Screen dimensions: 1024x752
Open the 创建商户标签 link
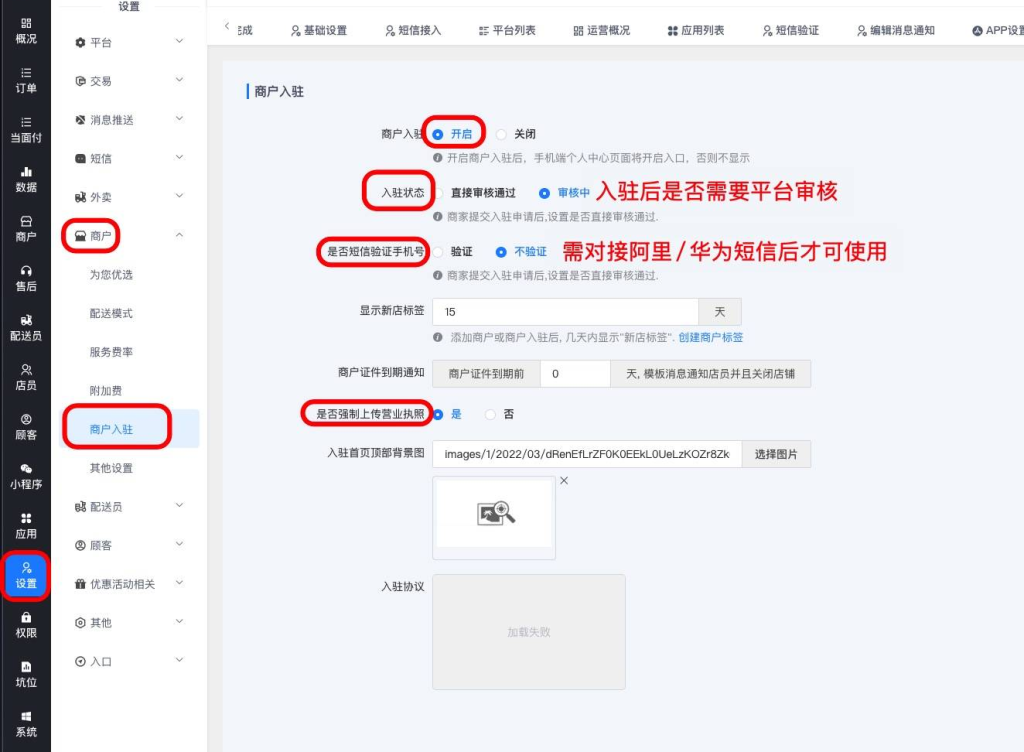pyautogui.click(x=710, y=338)
